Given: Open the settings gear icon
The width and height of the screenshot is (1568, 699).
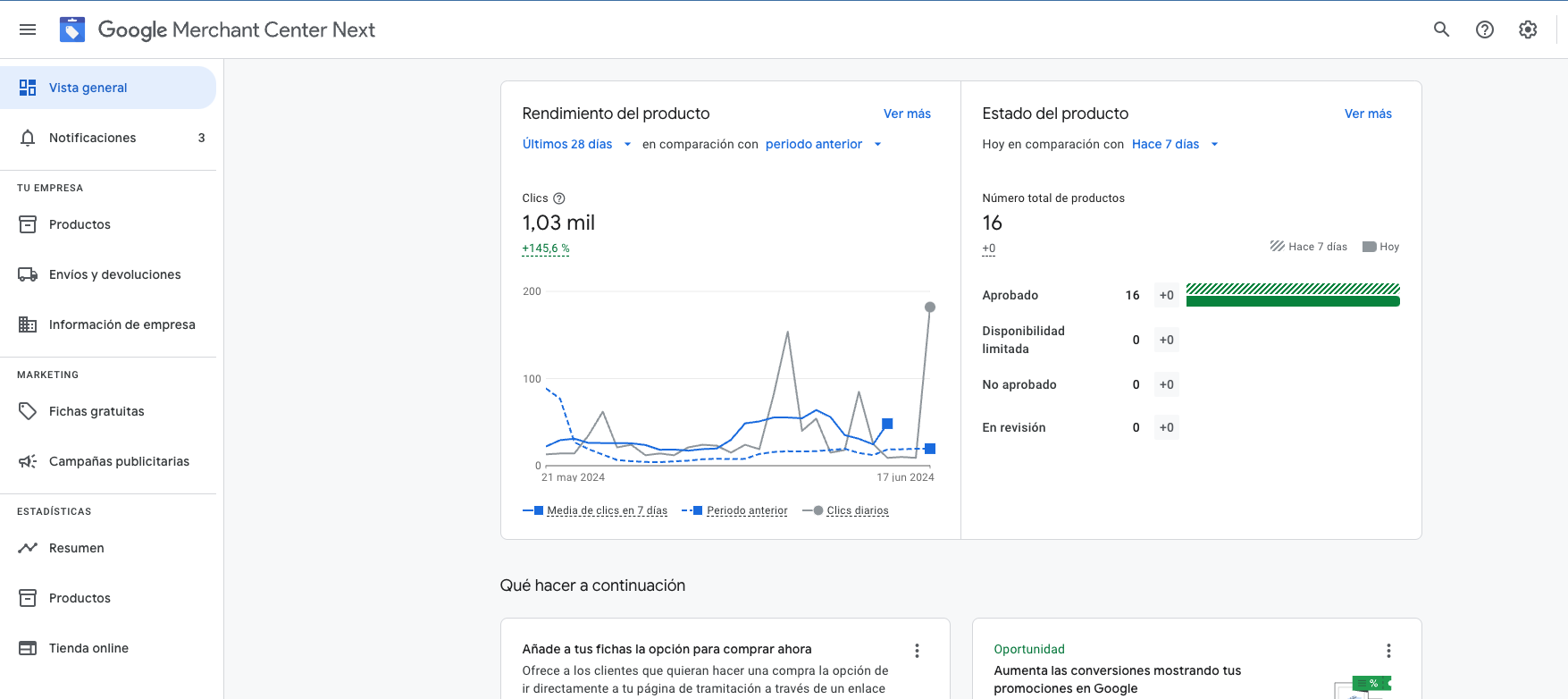Looking at the screenshot, I should tap(1528, 29).
